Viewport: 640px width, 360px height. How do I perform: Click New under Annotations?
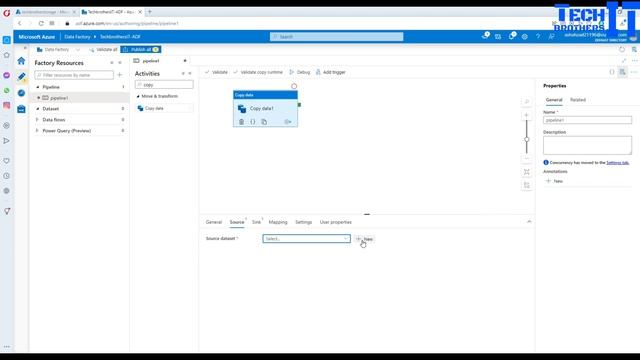pos(554,181)
